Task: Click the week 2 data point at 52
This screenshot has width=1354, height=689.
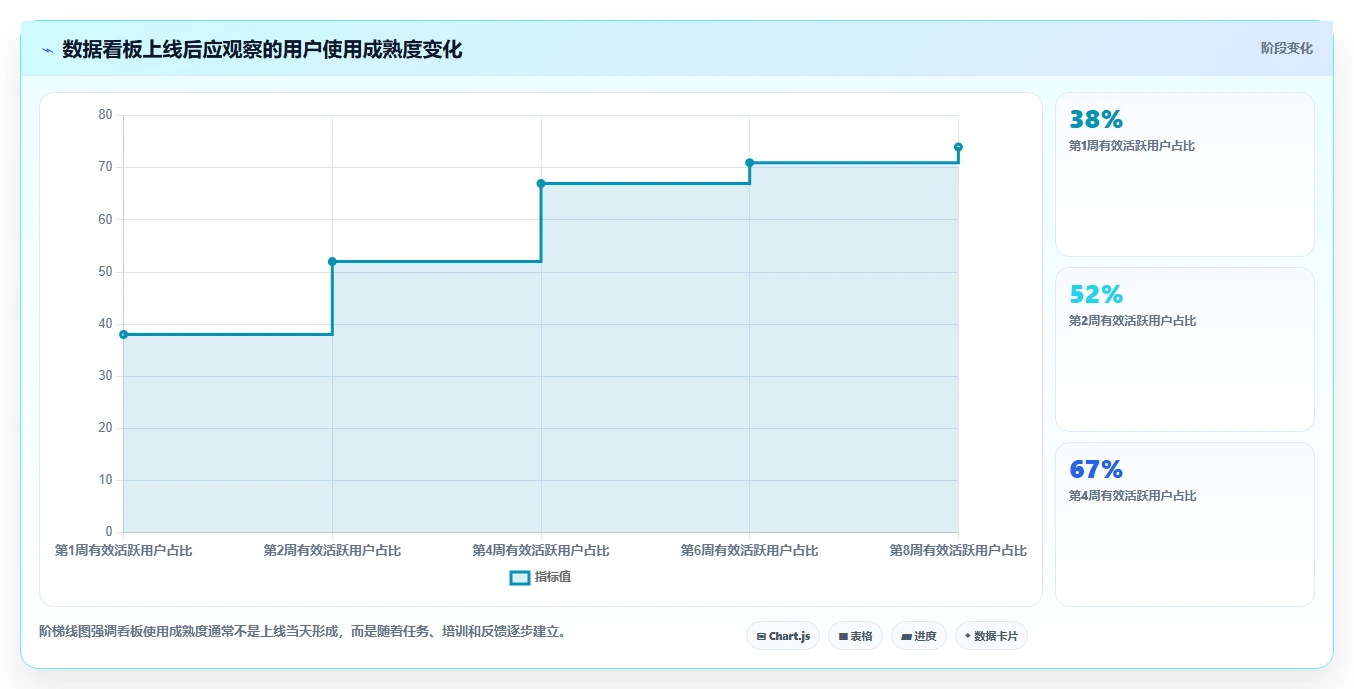Action: coord(332,262)
